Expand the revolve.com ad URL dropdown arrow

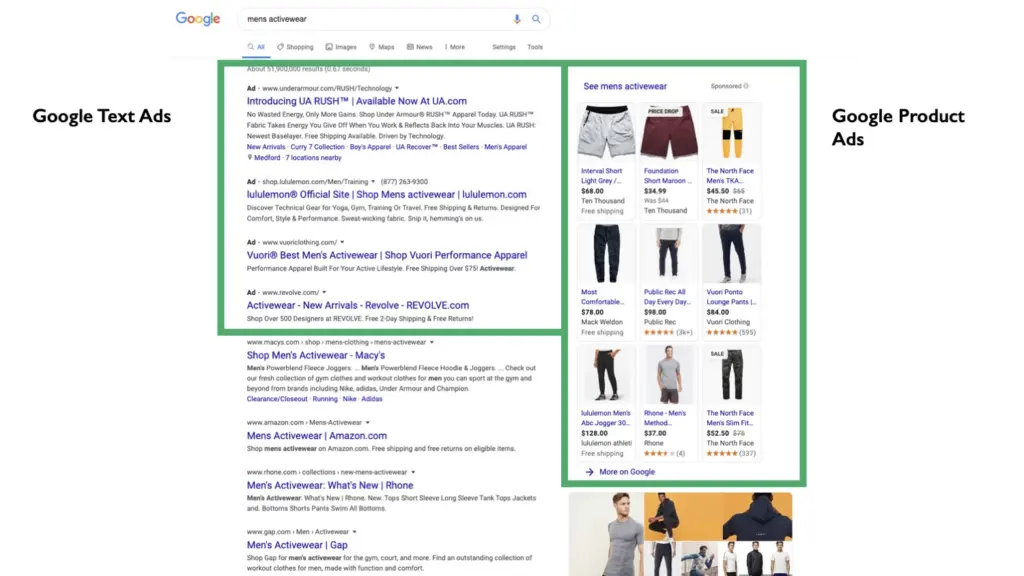(x=325, y=293)
